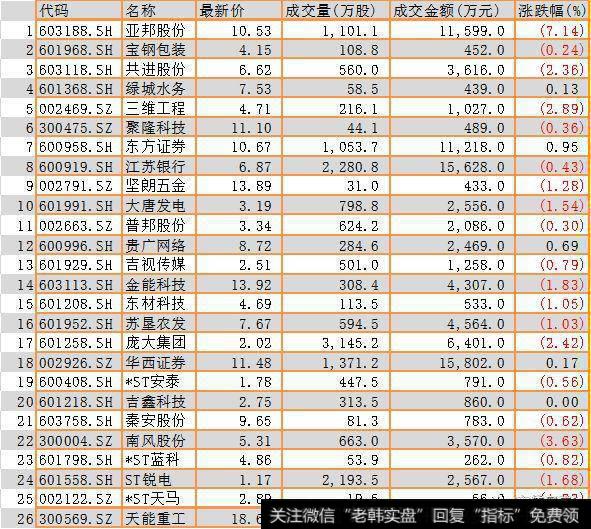Select row number 12
The image size is (591, 529).
tap(26, 246)
